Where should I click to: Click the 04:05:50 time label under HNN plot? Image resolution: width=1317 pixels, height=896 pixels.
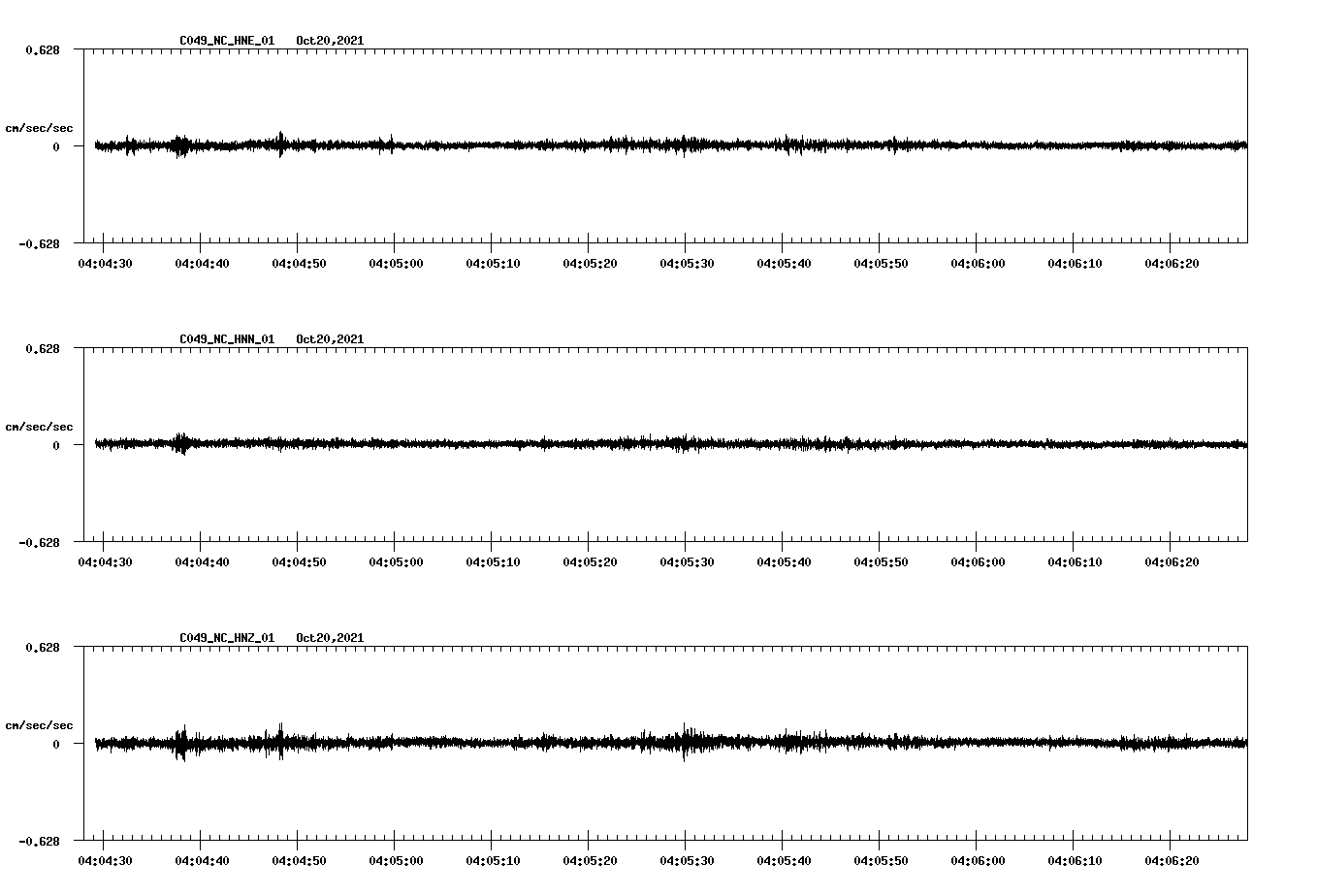(x=881, y=562)
